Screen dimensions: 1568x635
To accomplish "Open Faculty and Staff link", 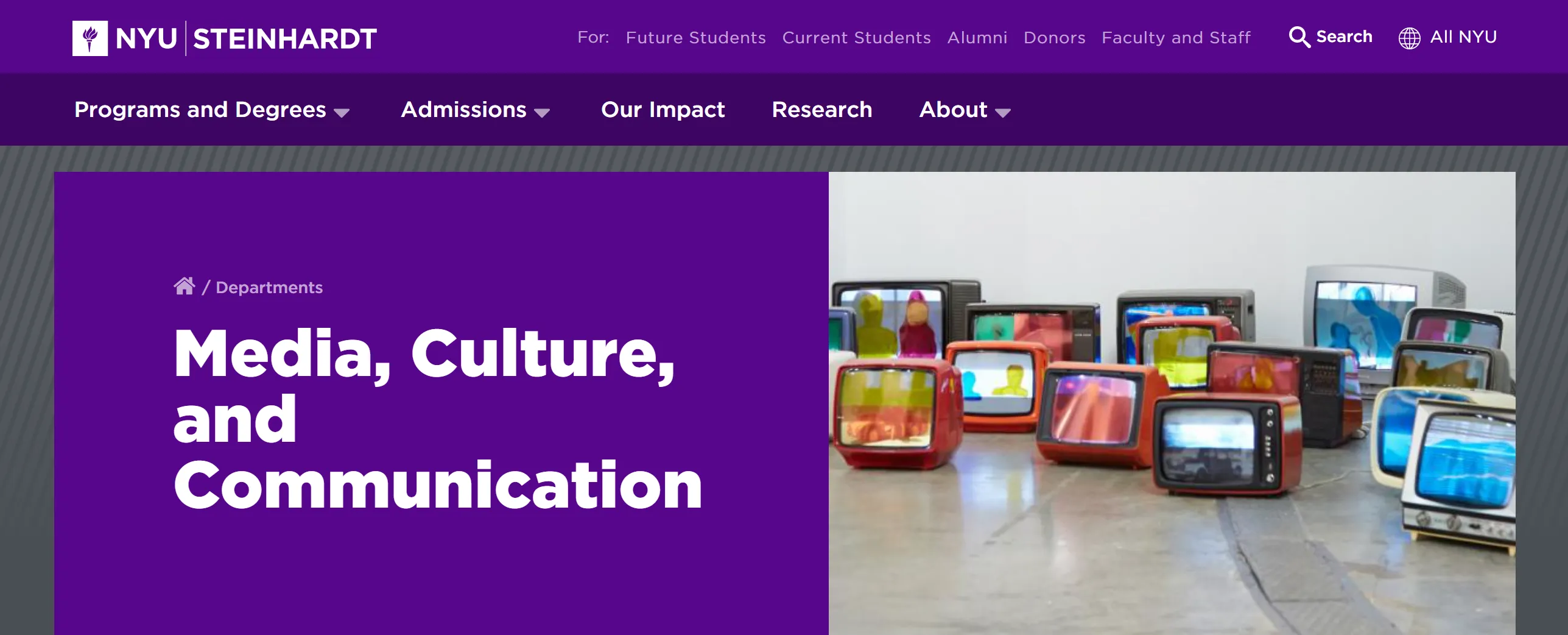I will (1176, 38).
